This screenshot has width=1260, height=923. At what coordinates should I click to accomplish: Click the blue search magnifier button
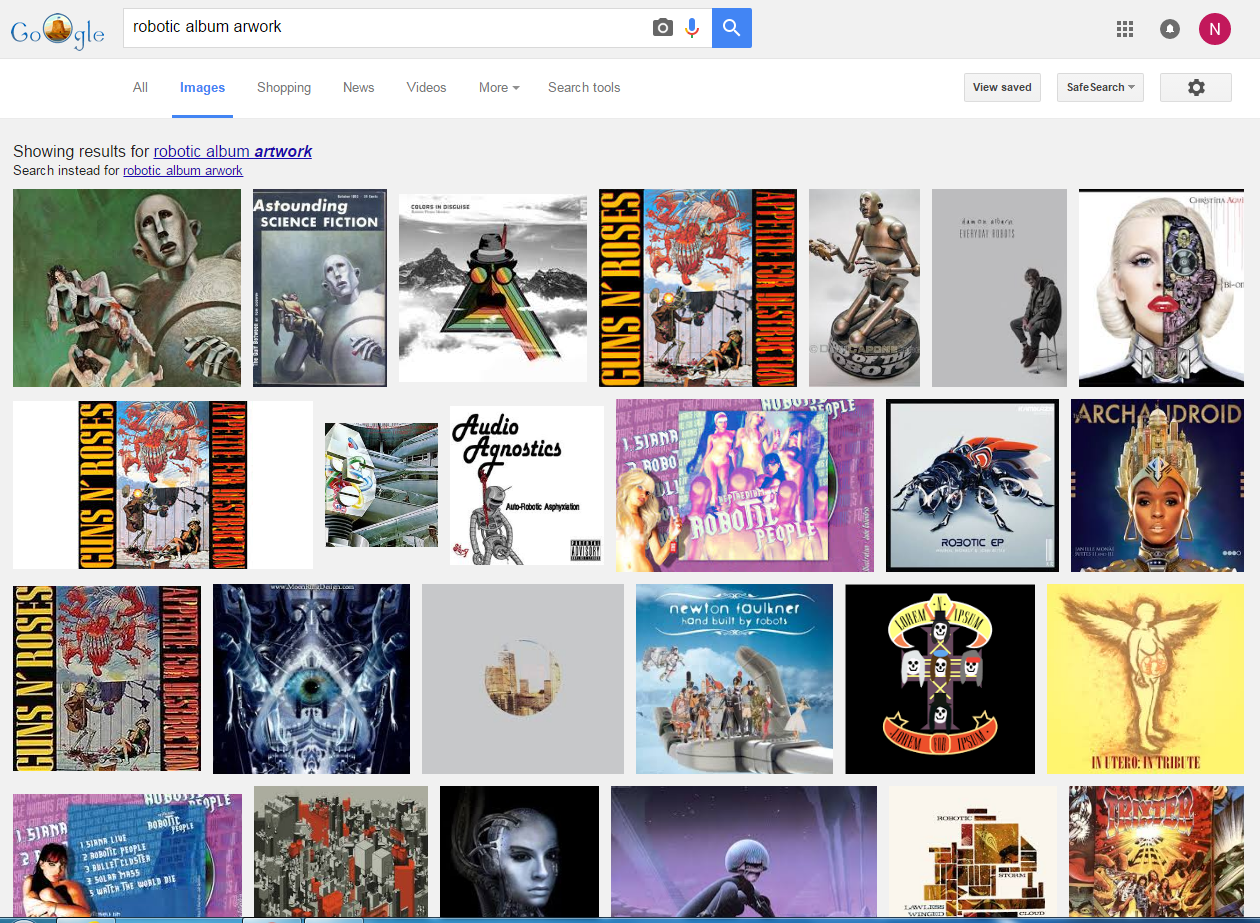(732, 28)
